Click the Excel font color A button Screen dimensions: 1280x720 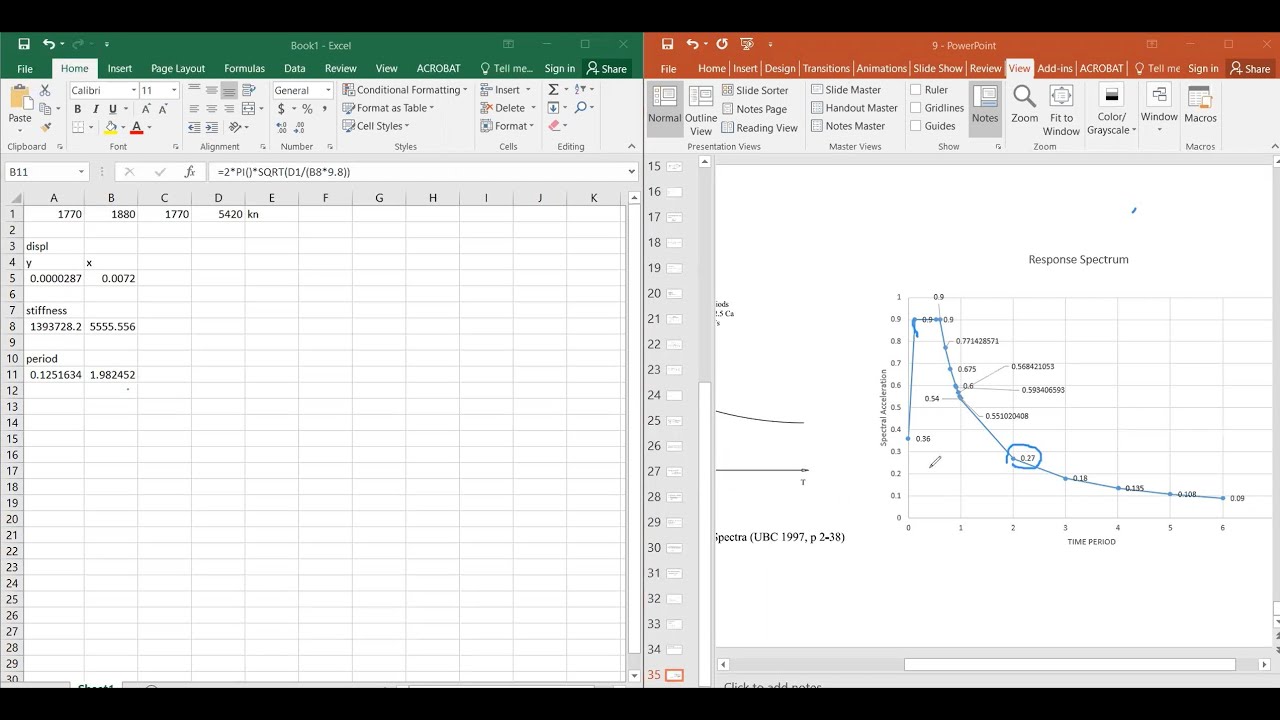pyautogui.click(x=136, y=127)
